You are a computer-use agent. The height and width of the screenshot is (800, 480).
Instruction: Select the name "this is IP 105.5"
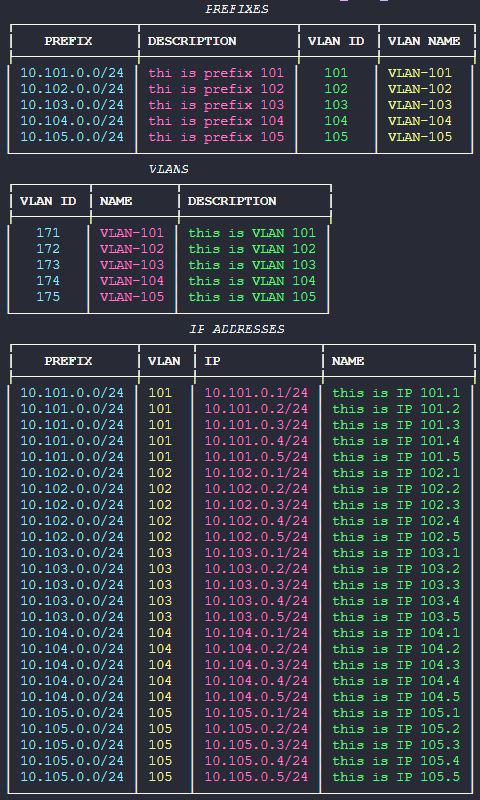[396, 777]
